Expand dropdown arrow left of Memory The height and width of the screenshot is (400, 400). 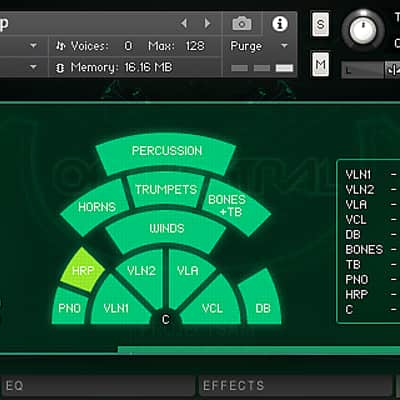(33, 67)
